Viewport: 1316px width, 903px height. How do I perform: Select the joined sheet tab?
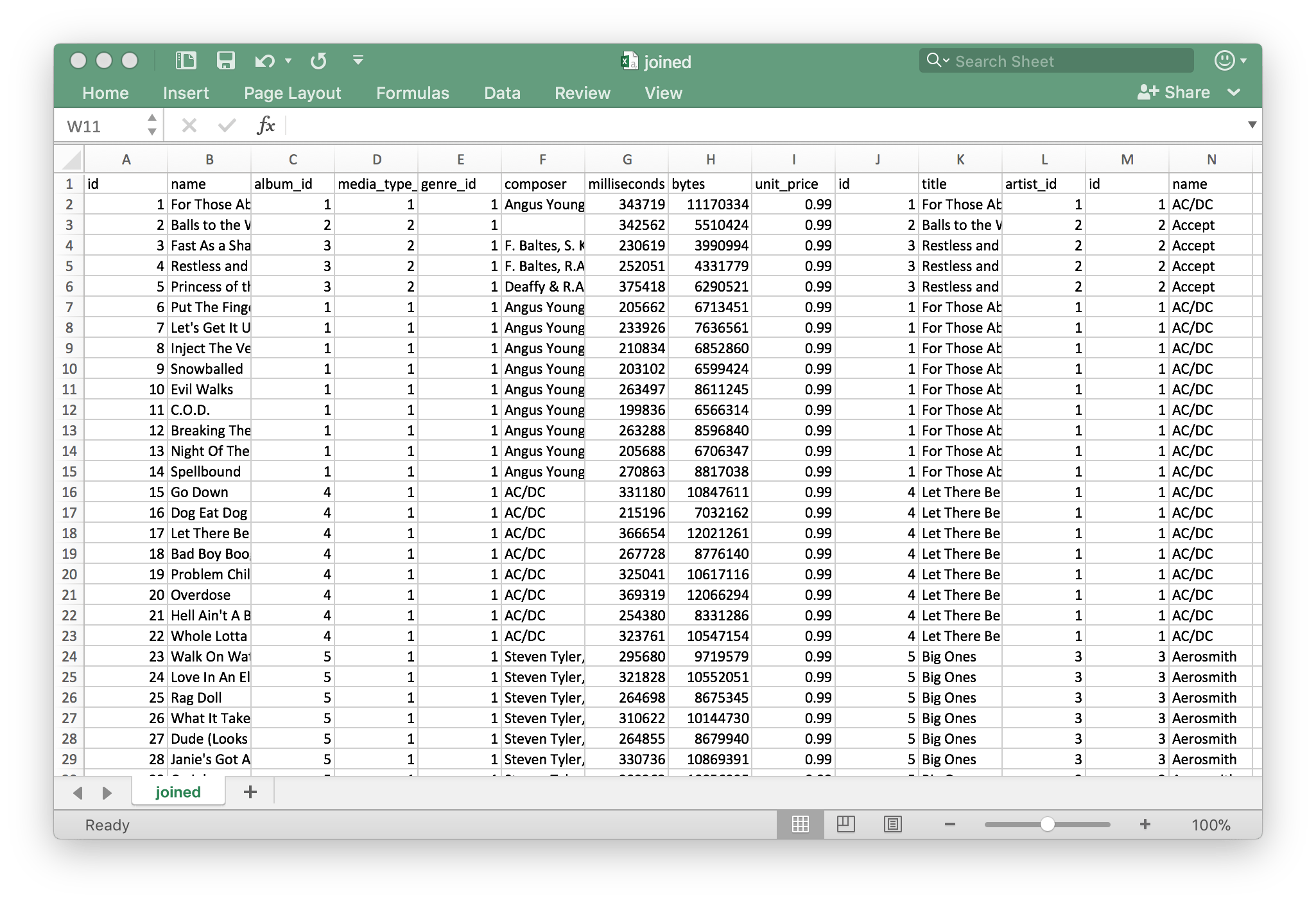coord(178,791)
